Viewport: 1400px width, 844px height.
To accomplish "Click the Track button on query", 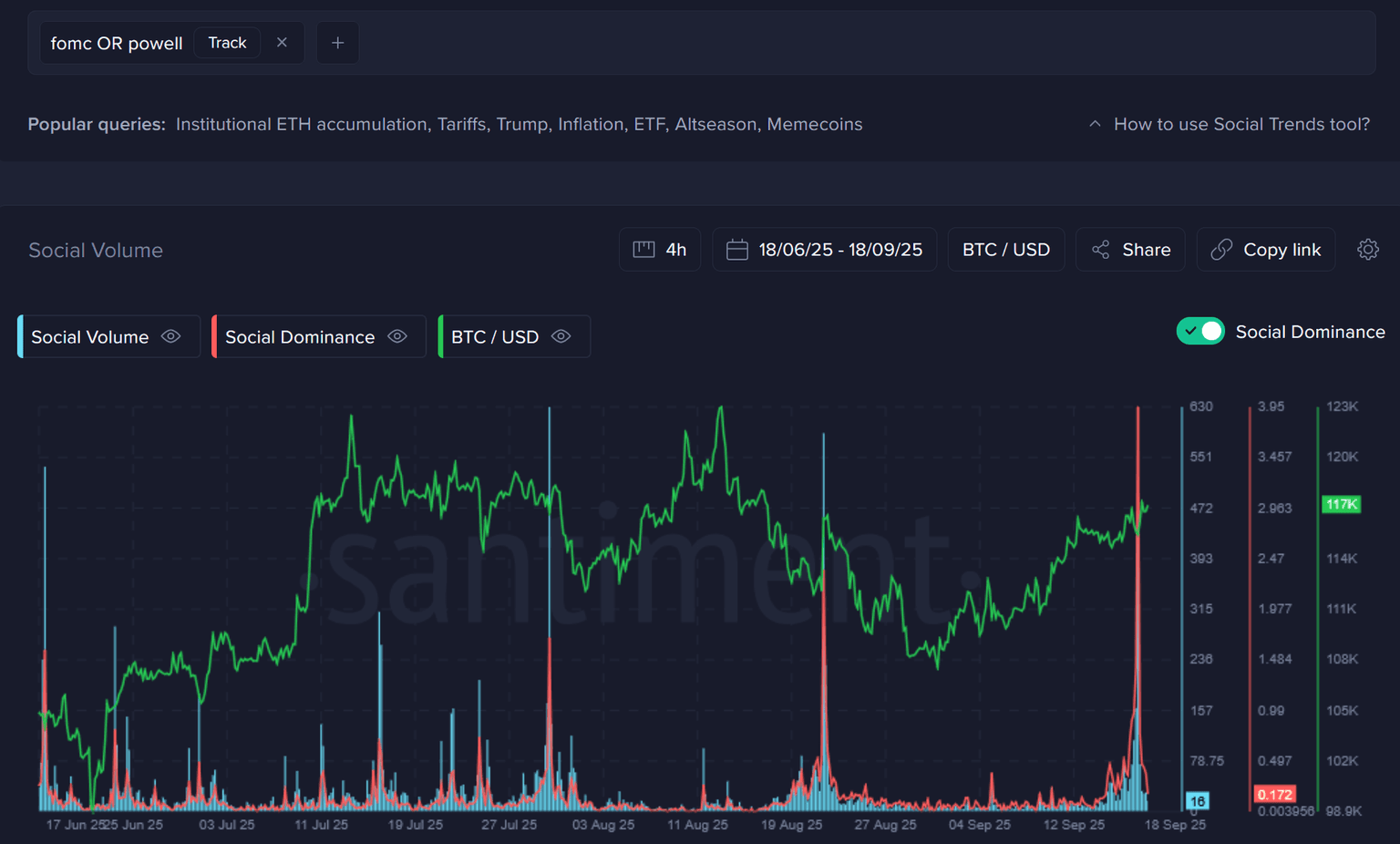I will point(227,43).
